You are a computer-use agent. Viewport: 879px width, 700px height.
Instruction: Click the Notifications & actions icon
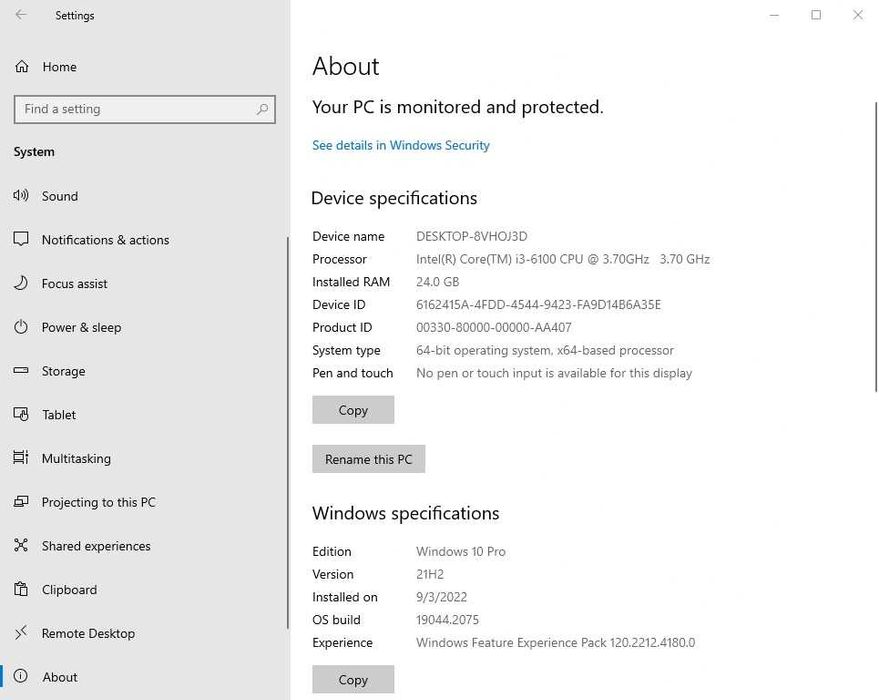[x=21, y=239]
